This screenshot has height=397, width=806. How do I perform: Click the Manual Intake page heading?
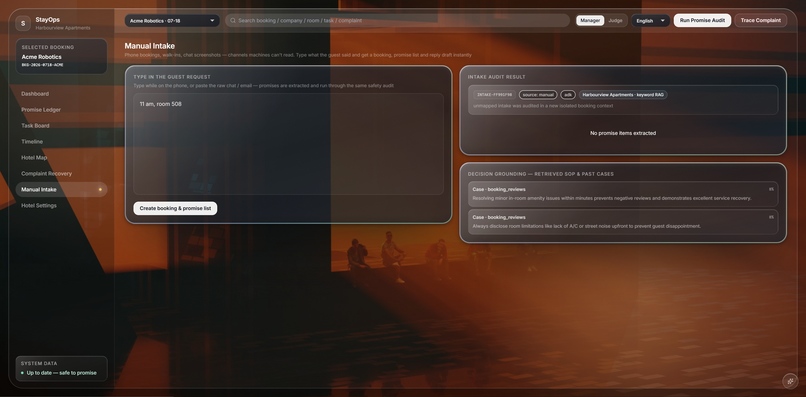click(x=150, y=46)
